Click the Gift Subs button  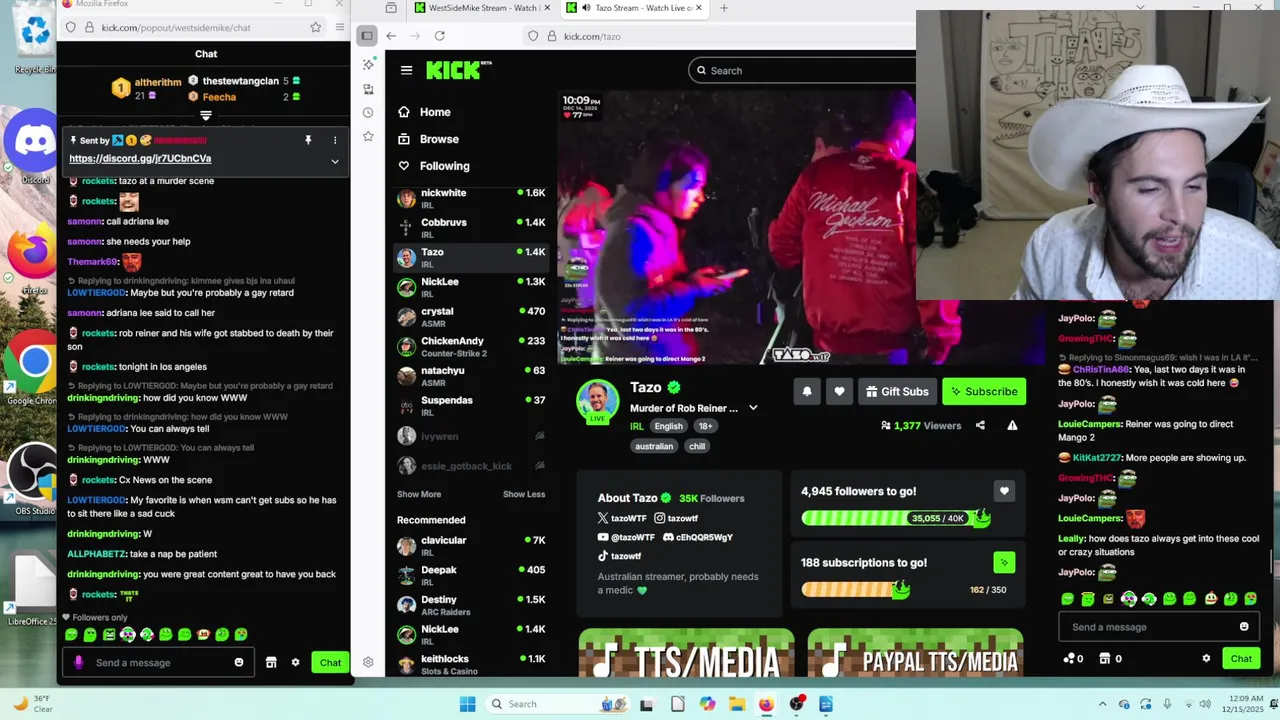(897, 392)
